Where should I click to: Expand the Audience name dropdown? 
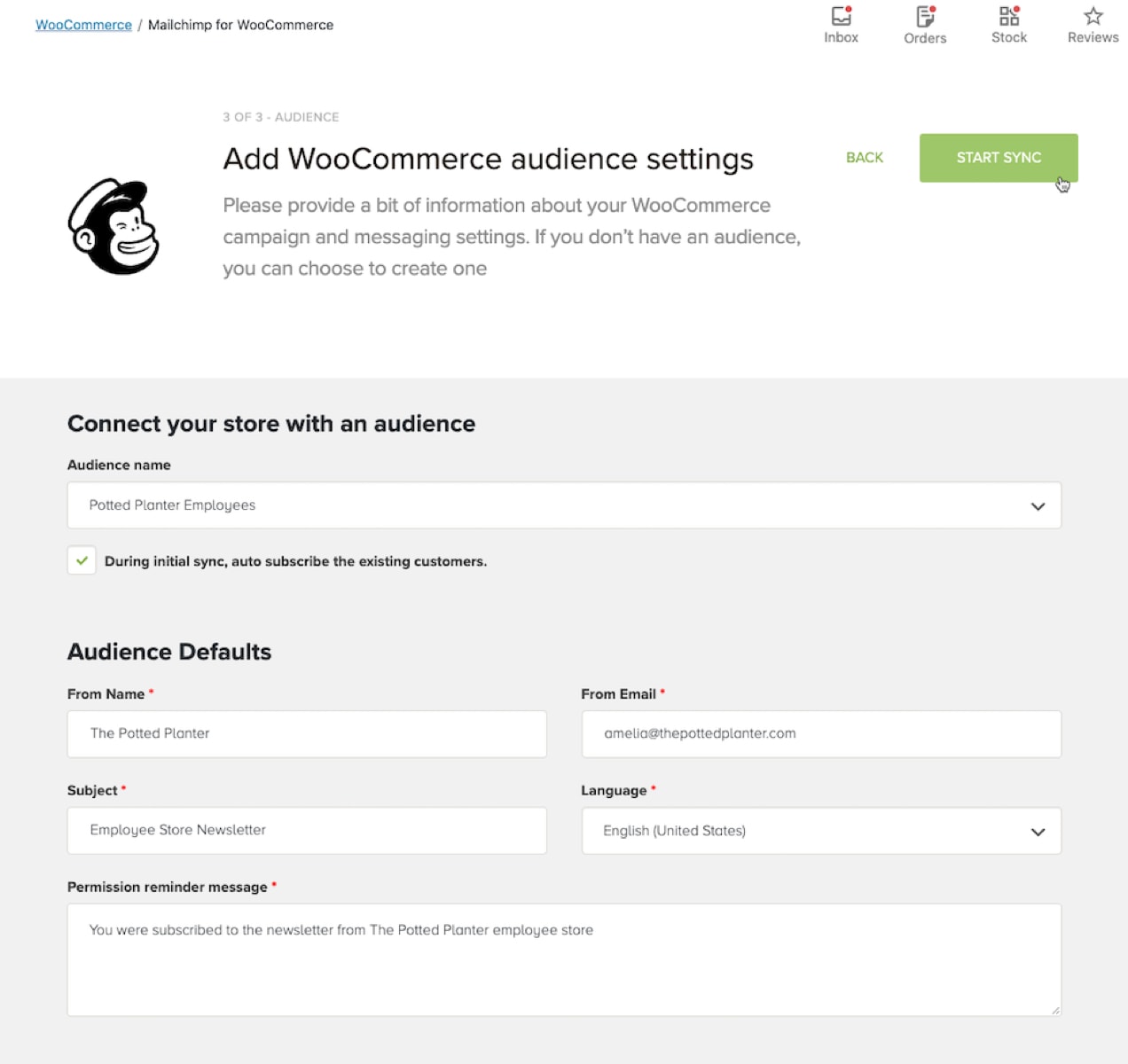pyautogui.click(x=1037, y=505)
